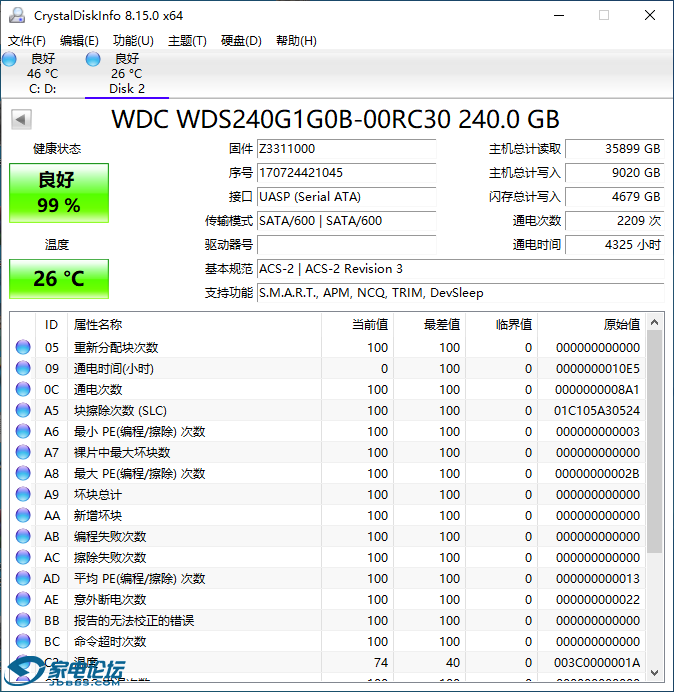Click the firmware field Z3311000
This screenshot has height=692, width=674.
346,149
